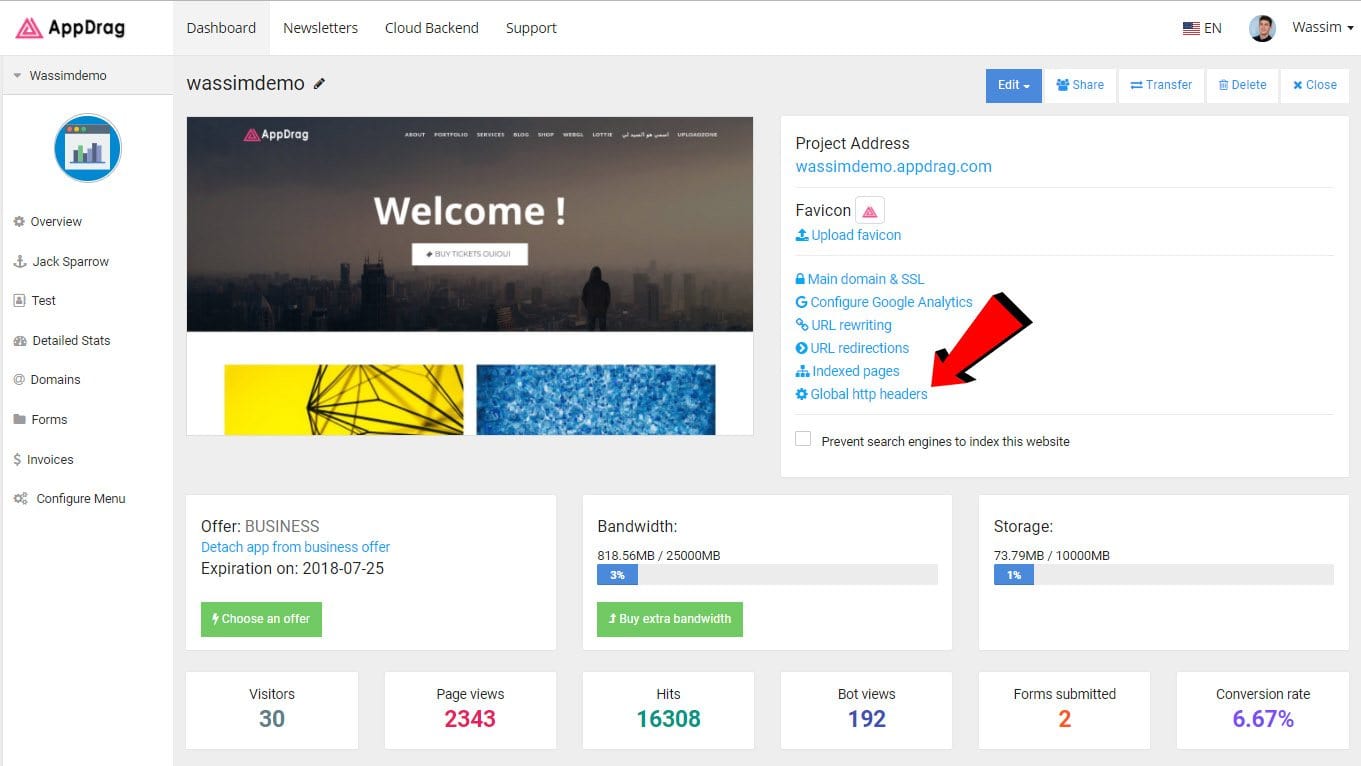The width and height of the screenshot is (1361, 766).
Task: Click the folder icon beside Forms
Action: coord(19,420)
